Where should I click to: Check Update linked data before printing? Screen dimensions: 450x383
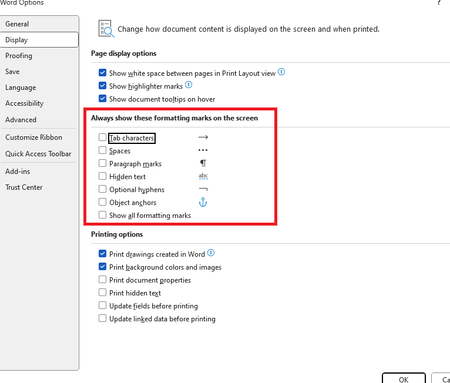point(102,318)
